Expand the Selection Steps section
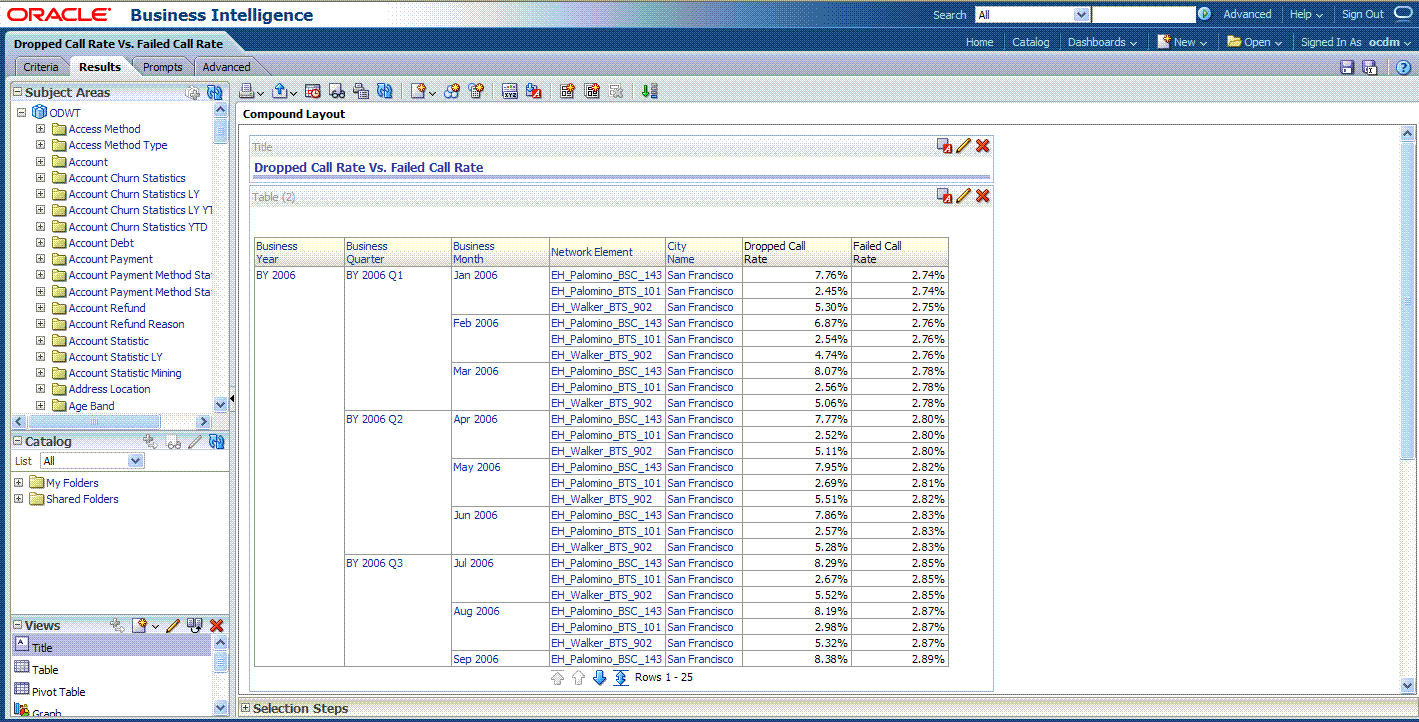 [x=246, y=708]
